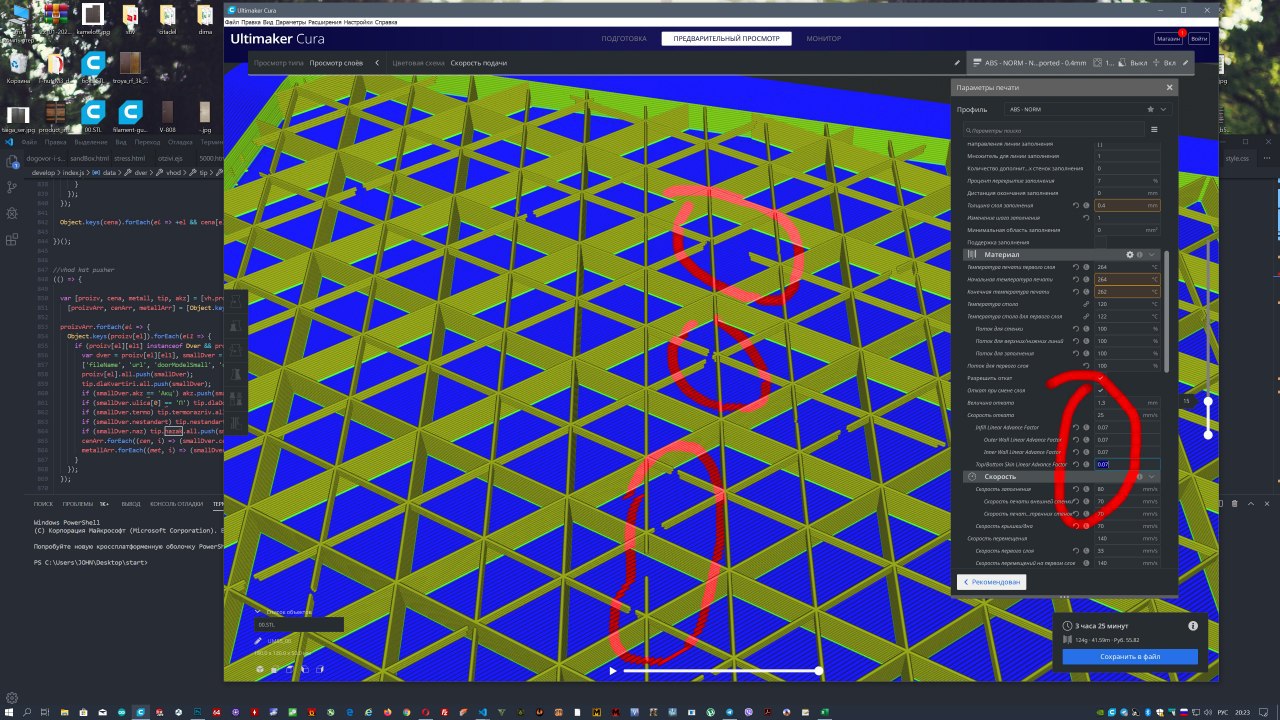The width and height of the screenshot is (1280, 720).
Task: Click Рекомендован button
Action: [991, 581]
